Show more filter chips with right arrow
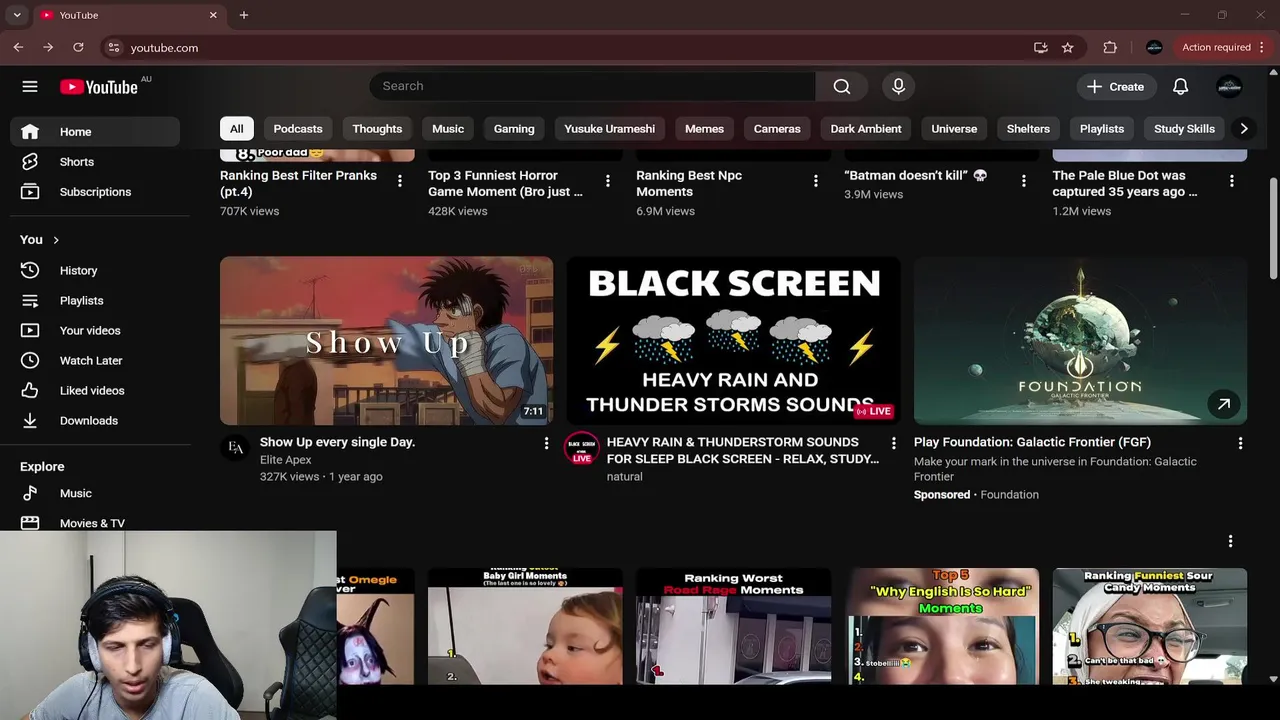 [1244, 128]
